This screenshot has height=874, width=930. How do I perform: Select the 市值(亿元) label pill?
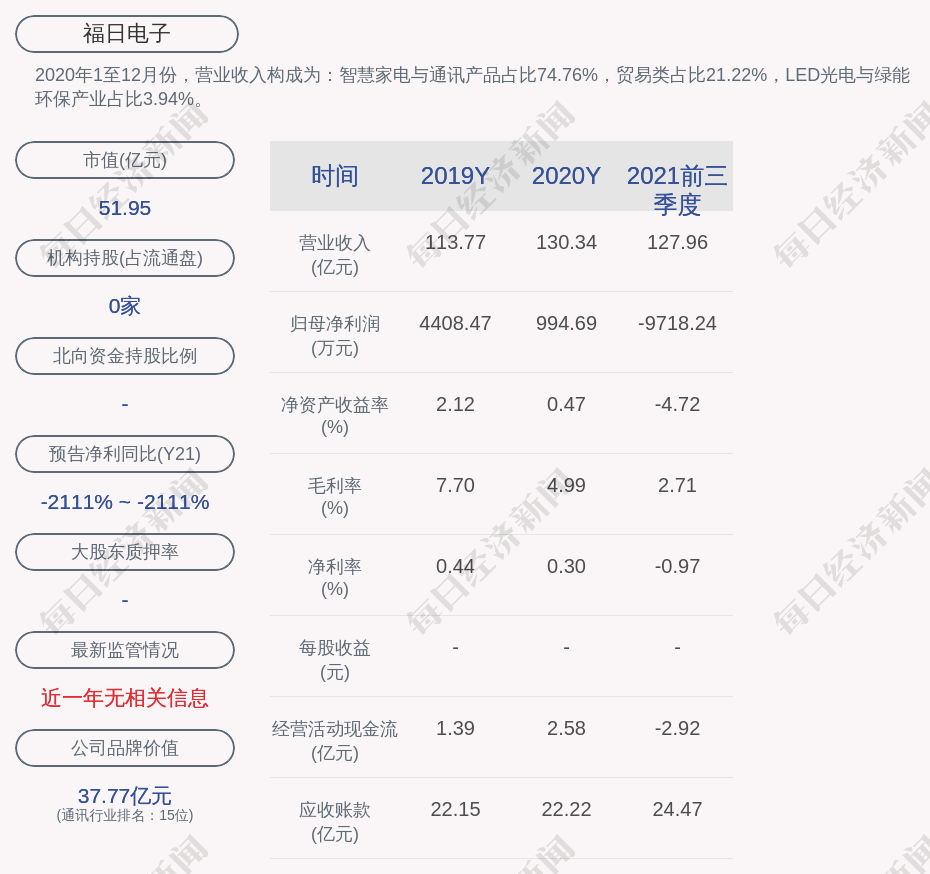[x=125, y=160]
